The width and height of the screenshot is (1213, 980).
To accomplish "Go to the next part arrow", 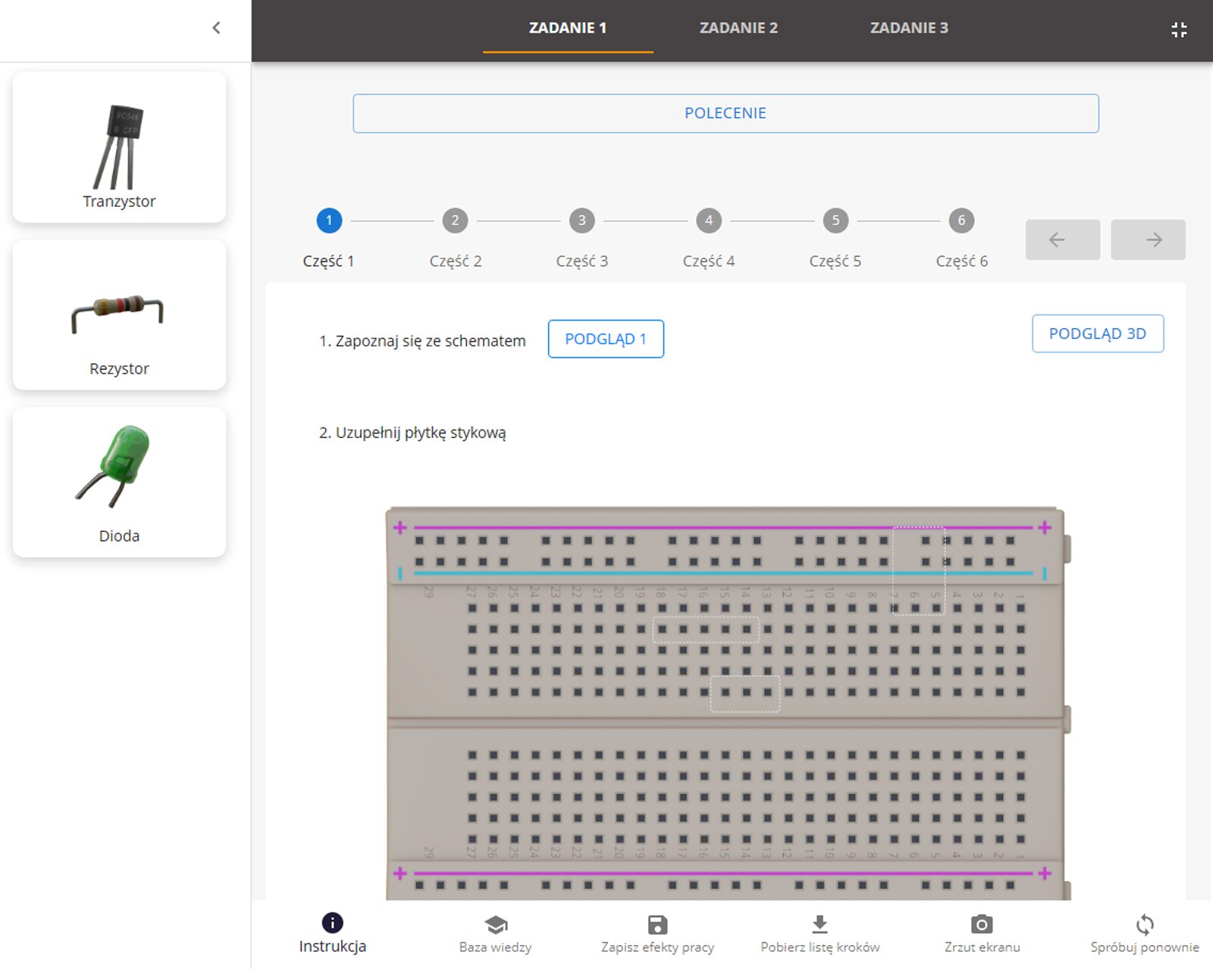I will point(1148,240).
